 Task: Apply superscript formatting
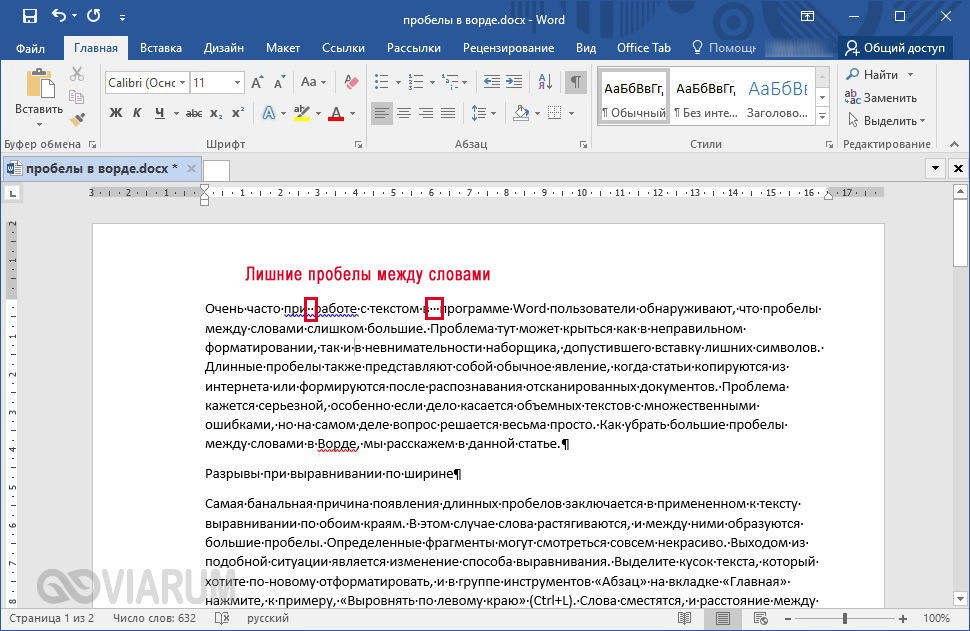point(238,113)
